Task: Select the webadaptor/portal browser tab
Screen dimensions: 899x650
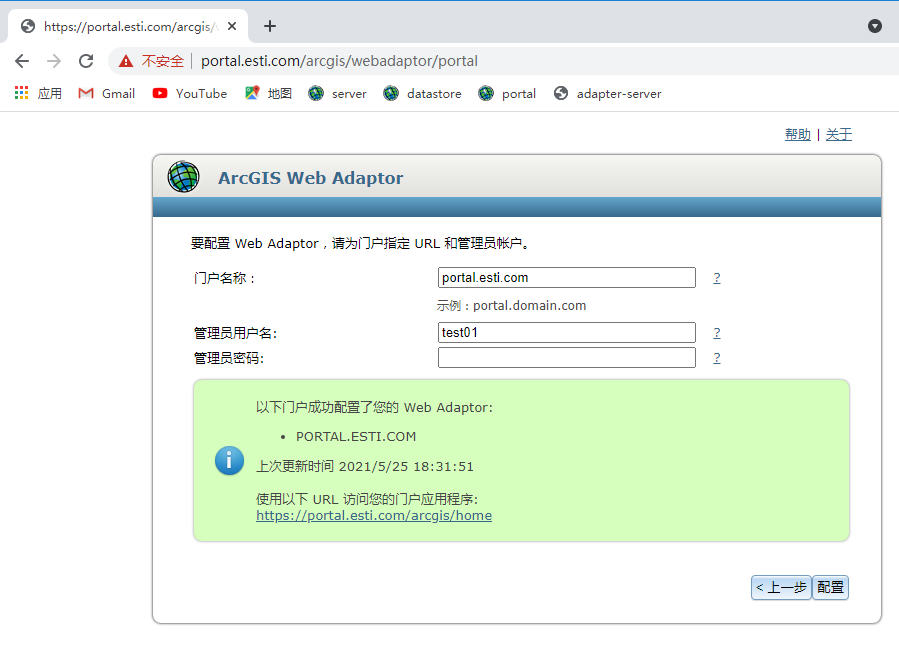Action: [x=128, y=26]
